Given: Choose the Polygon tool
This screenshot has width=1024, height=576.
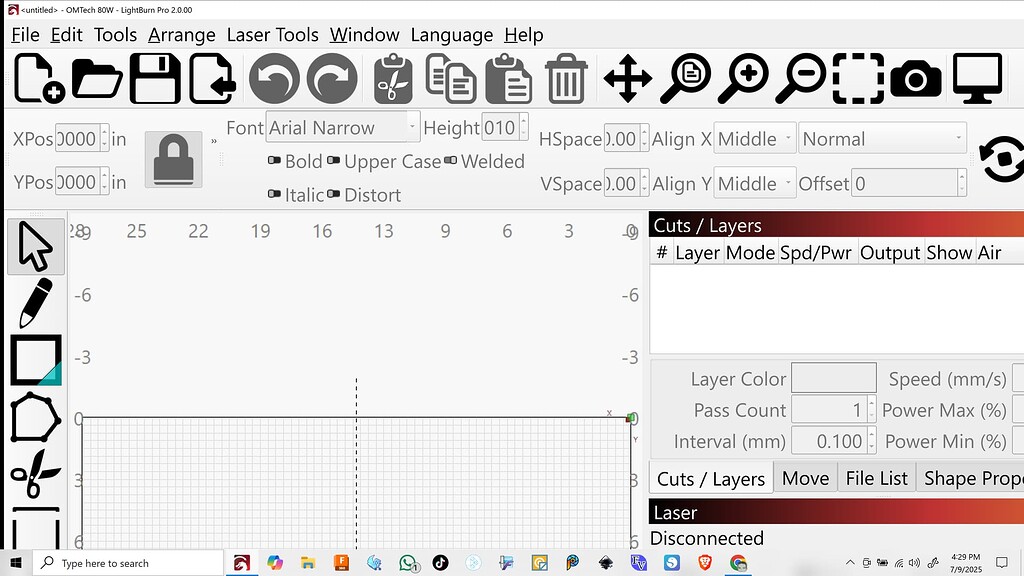Looking at the screenshot, I should coord(35,420).
